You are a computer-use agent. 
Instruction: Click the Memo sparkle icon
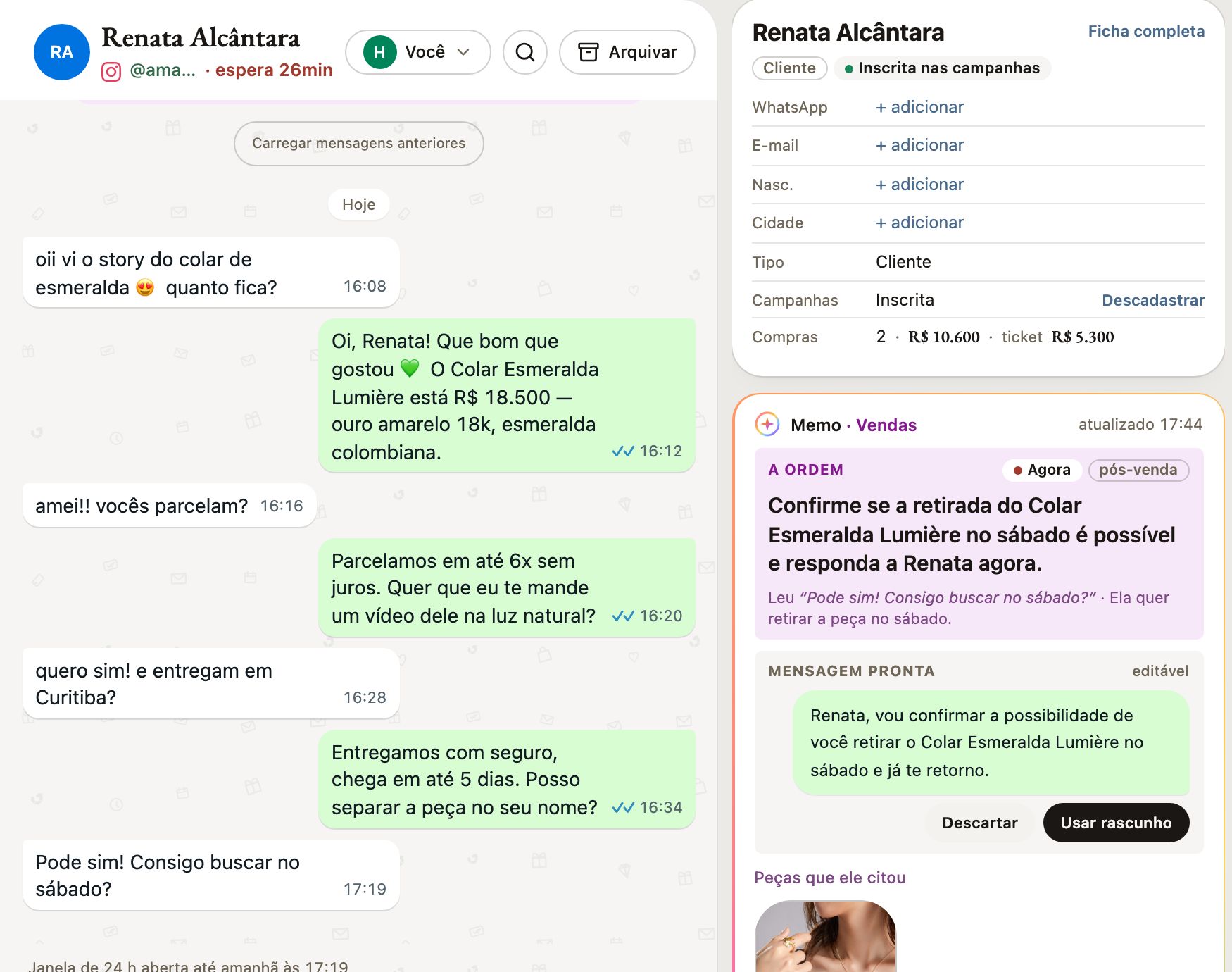pos(767,425)
